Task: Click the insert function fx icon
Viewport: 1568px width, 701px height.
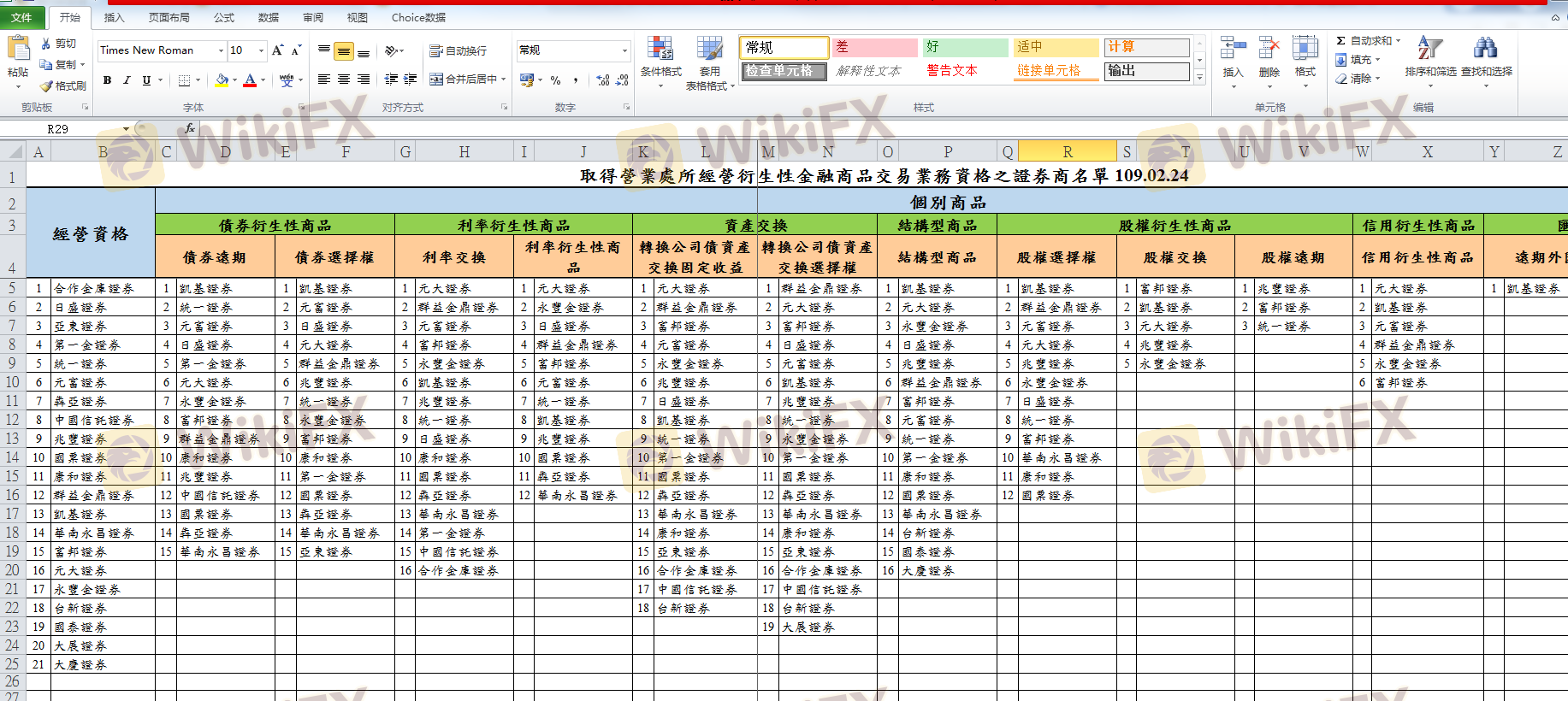Action: tap(190, 128)
